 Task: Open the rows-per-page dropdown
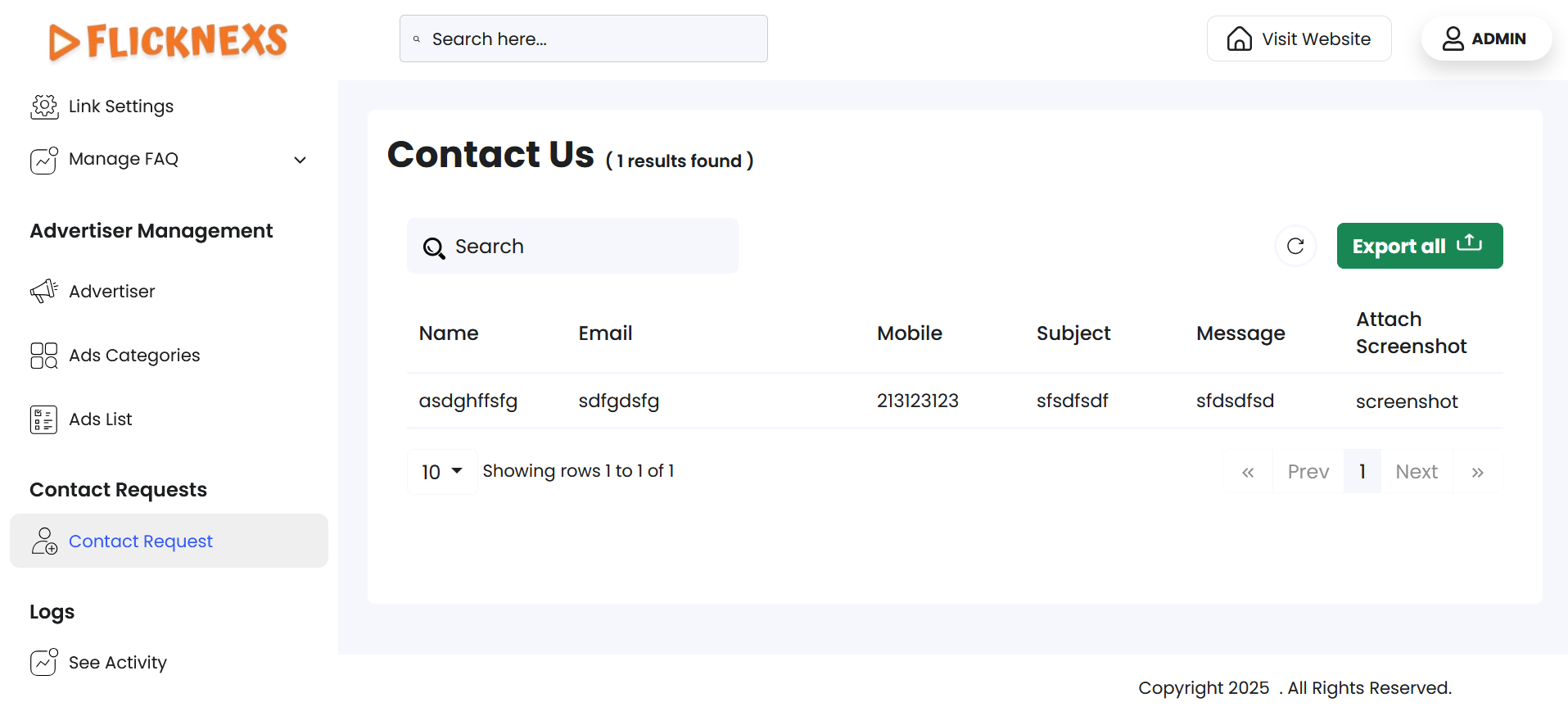442,472
